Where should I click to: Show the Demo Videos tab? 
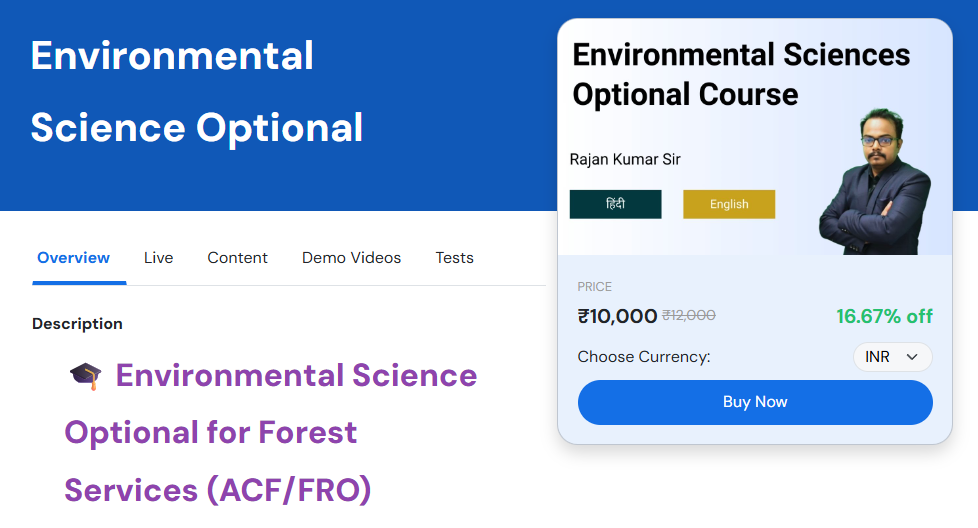click(x=351, y=258)
